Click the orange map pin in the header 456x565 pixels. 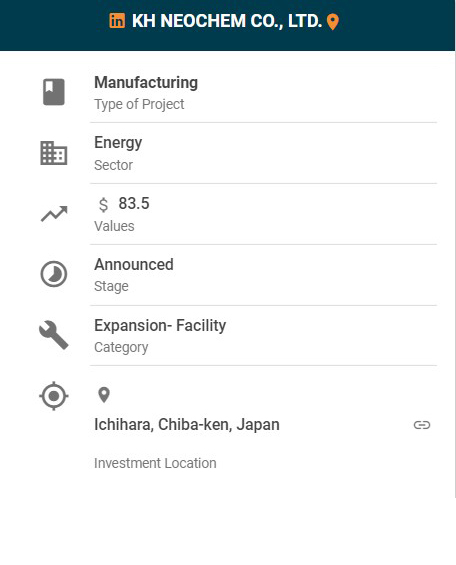click(x=333, y=22)
